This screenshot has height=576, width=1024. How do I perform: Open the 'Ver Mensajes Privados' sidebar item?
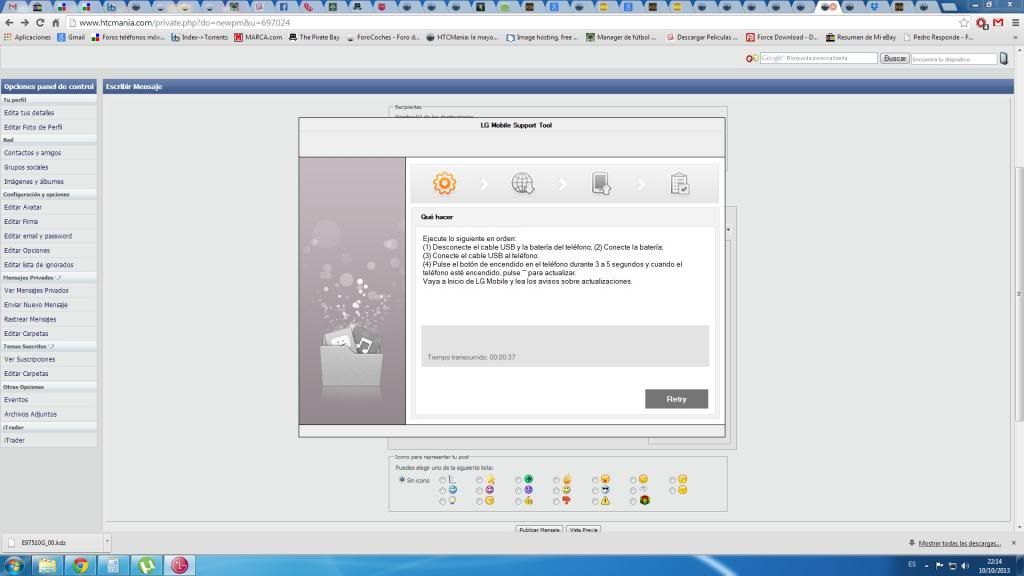[x=36, y=290]
